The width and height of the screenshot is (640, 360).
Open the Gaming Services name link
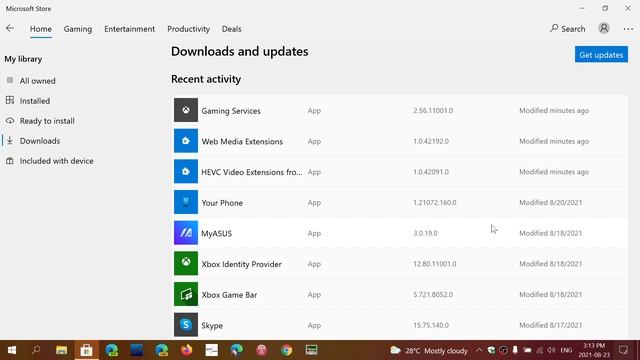pos(231,111)
